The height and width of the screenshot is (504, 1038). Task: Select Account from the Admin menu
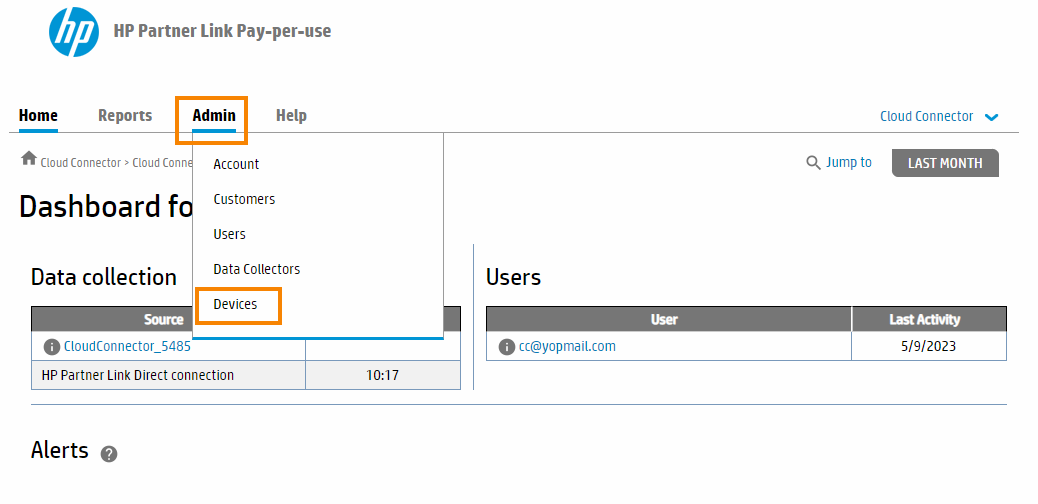236,164
